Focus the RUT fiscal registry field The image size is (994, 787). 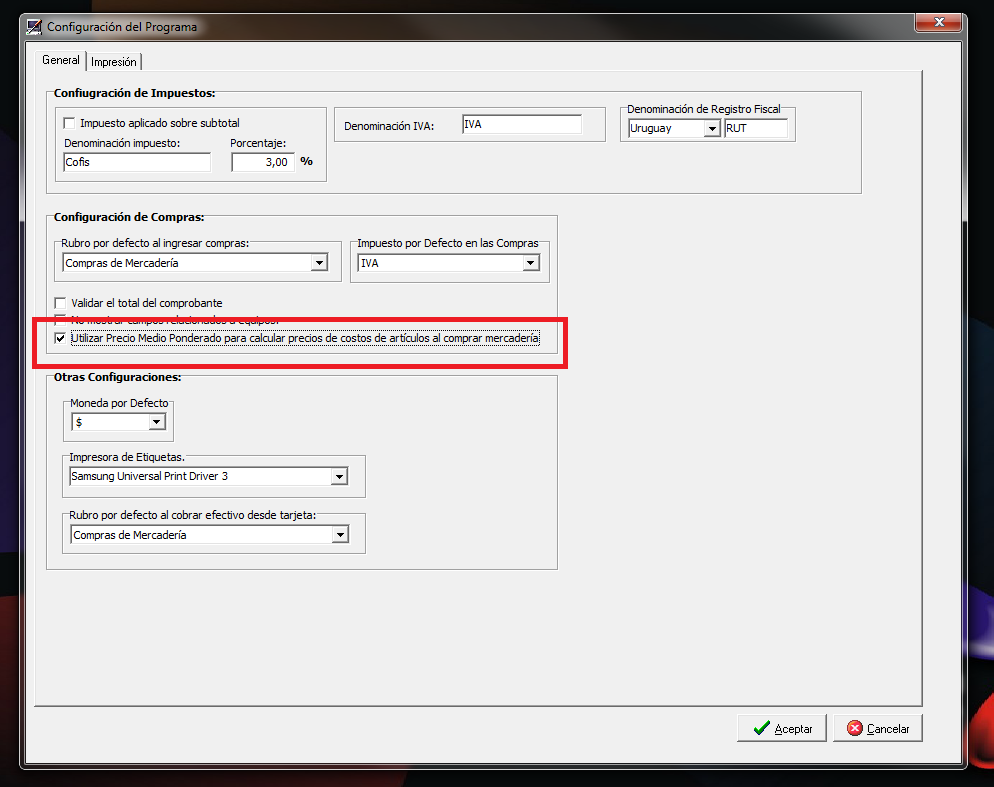[755, 129]
